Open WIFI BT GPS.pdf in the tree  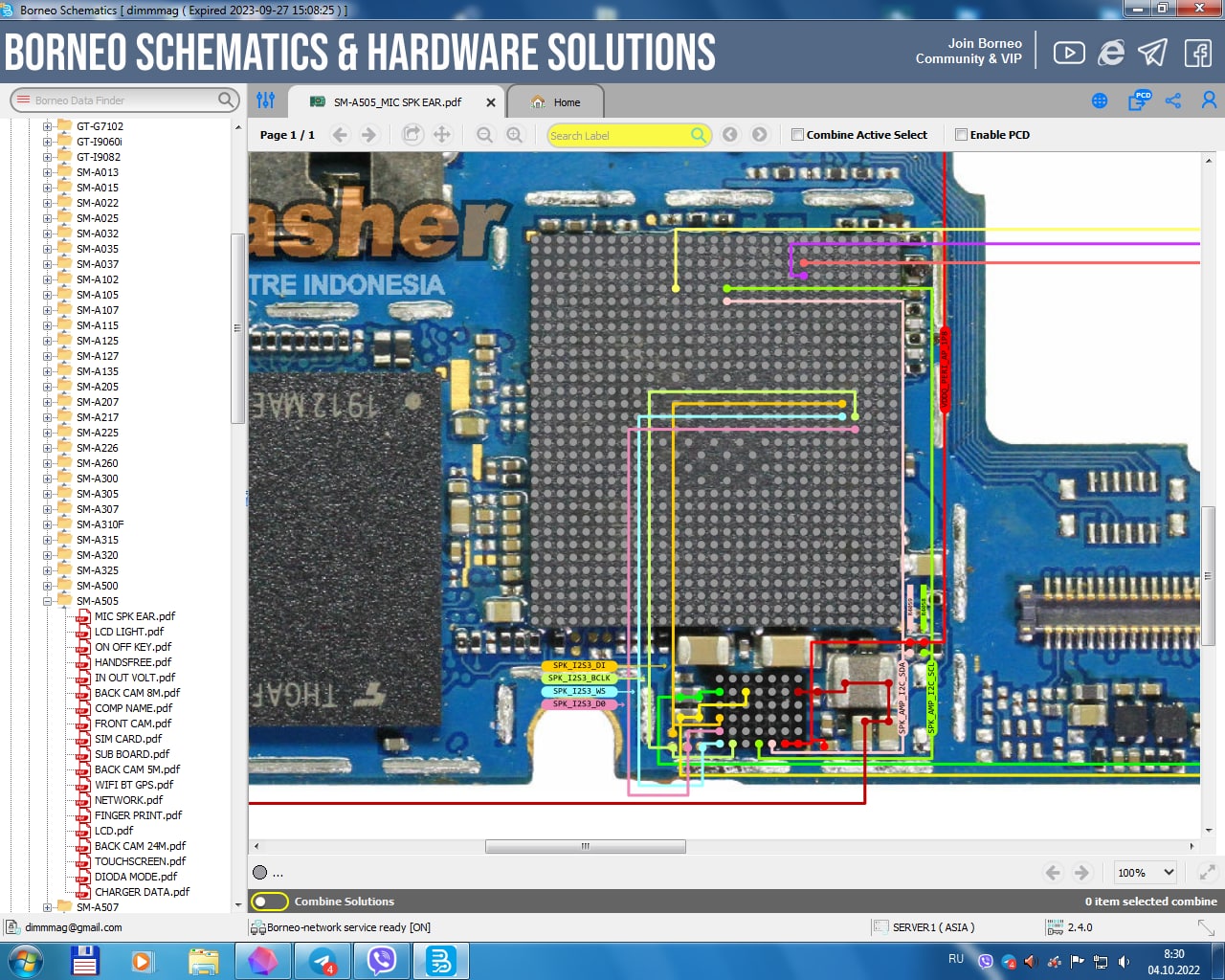tap(134, 785)
